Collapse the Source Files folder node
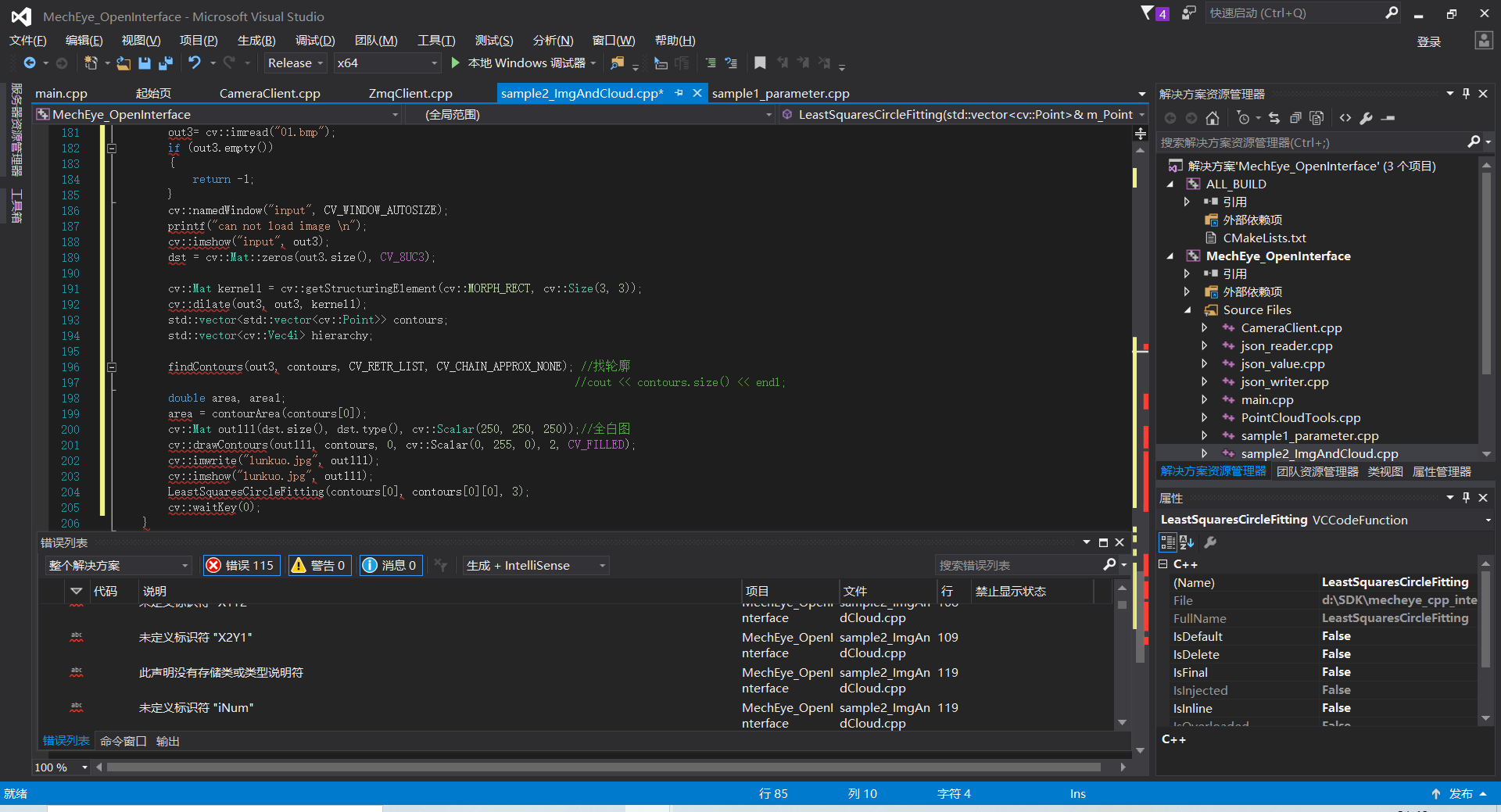The height and width of the screenshot is (812, 1501). point(1188,310)
